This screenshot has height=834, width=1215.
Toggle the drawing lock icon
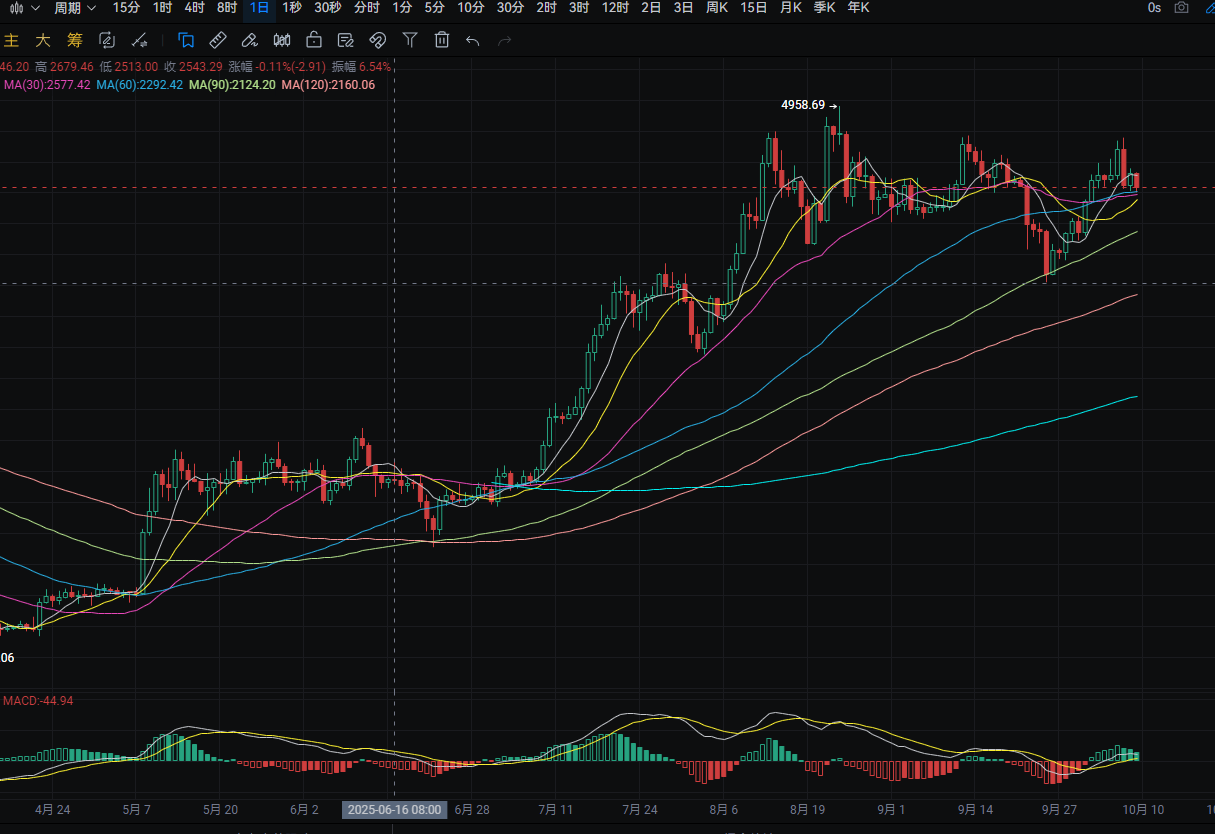click(314, 40)
